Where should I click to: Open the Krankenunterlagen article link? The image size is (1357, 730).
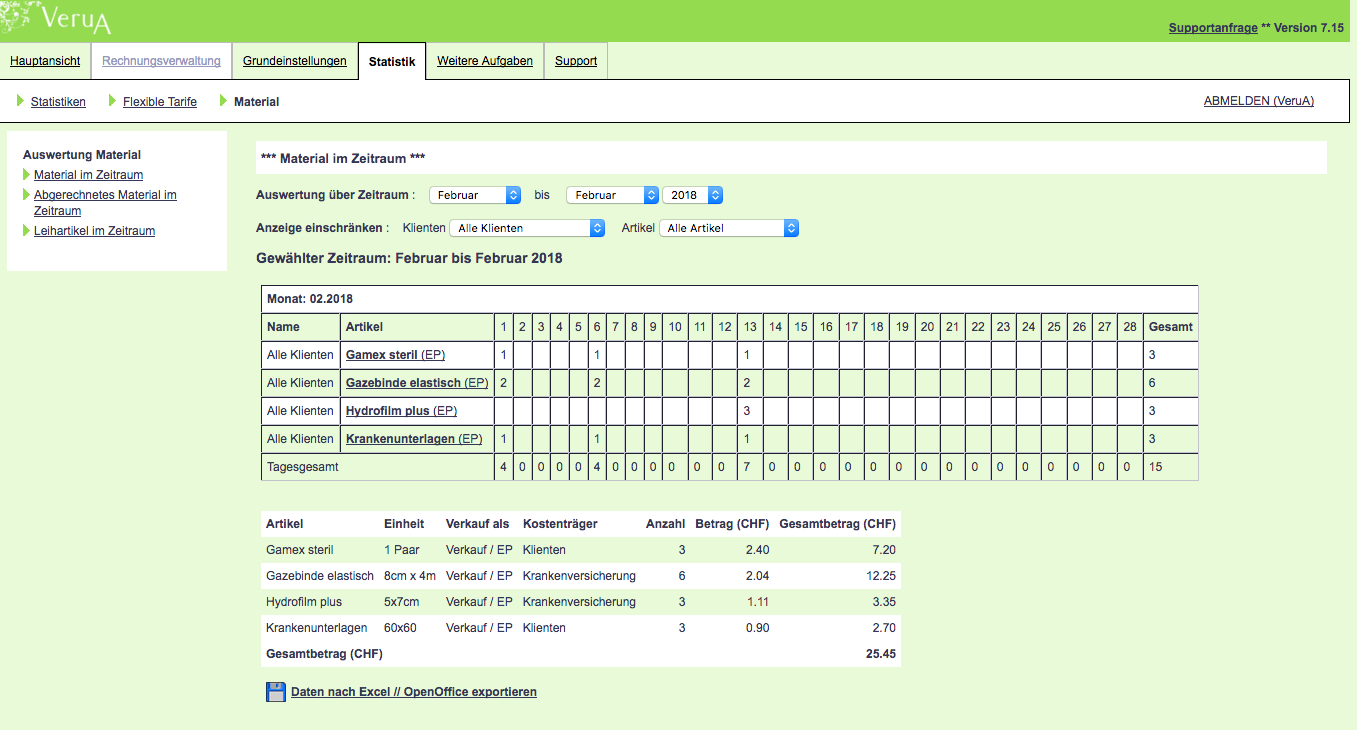413,439
